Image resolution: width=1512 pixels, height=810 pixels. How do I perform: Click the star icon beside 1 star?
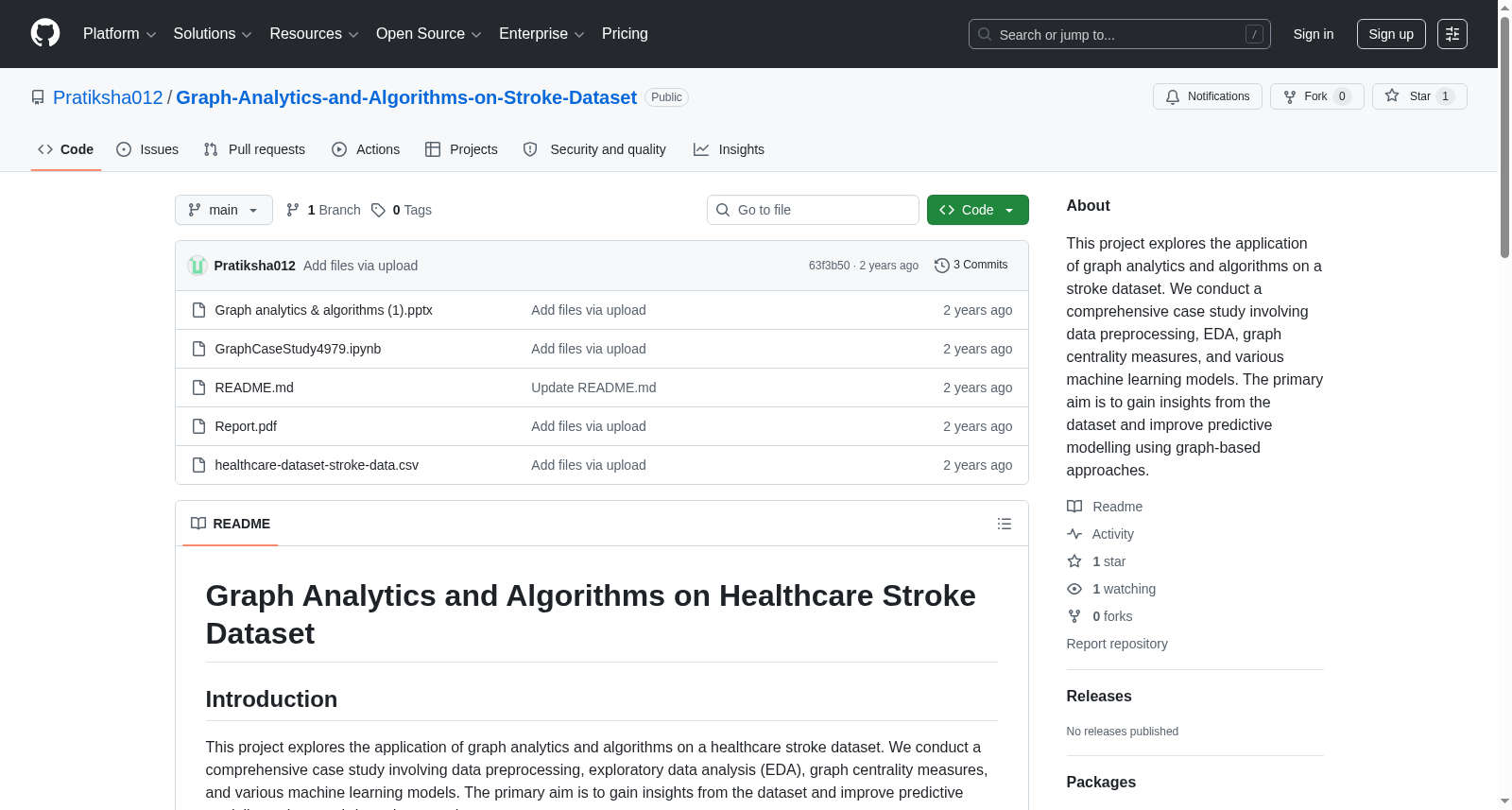pos(1074,561)
